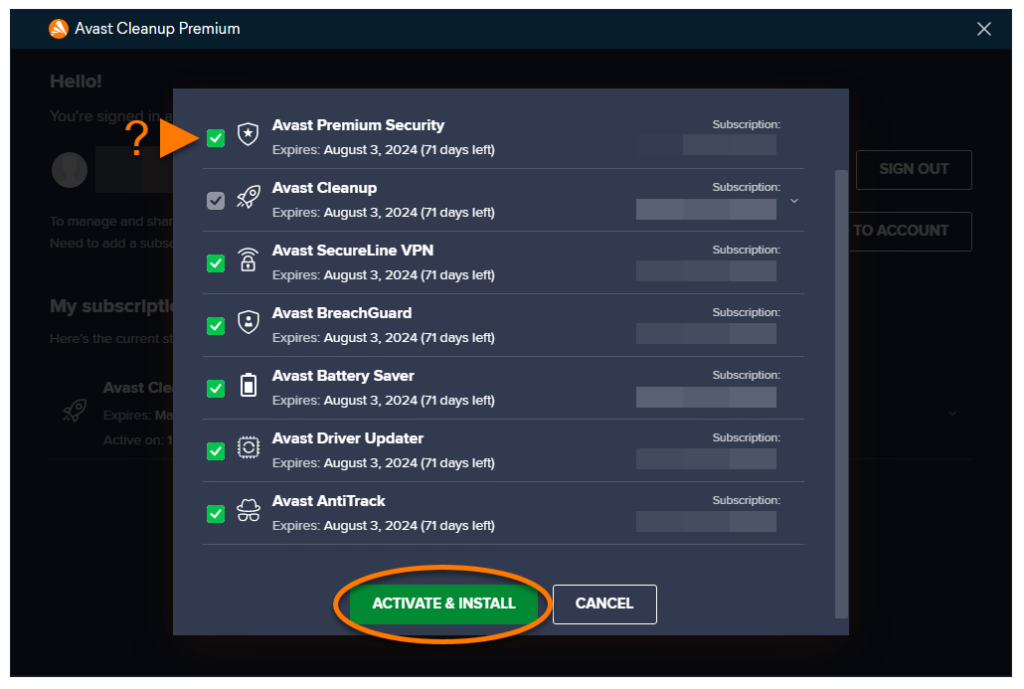The height and width of the screenshot is (689, 1024).
Task: Click the blurred subscription code for Avast Cleanup
Action: point(706,209)
